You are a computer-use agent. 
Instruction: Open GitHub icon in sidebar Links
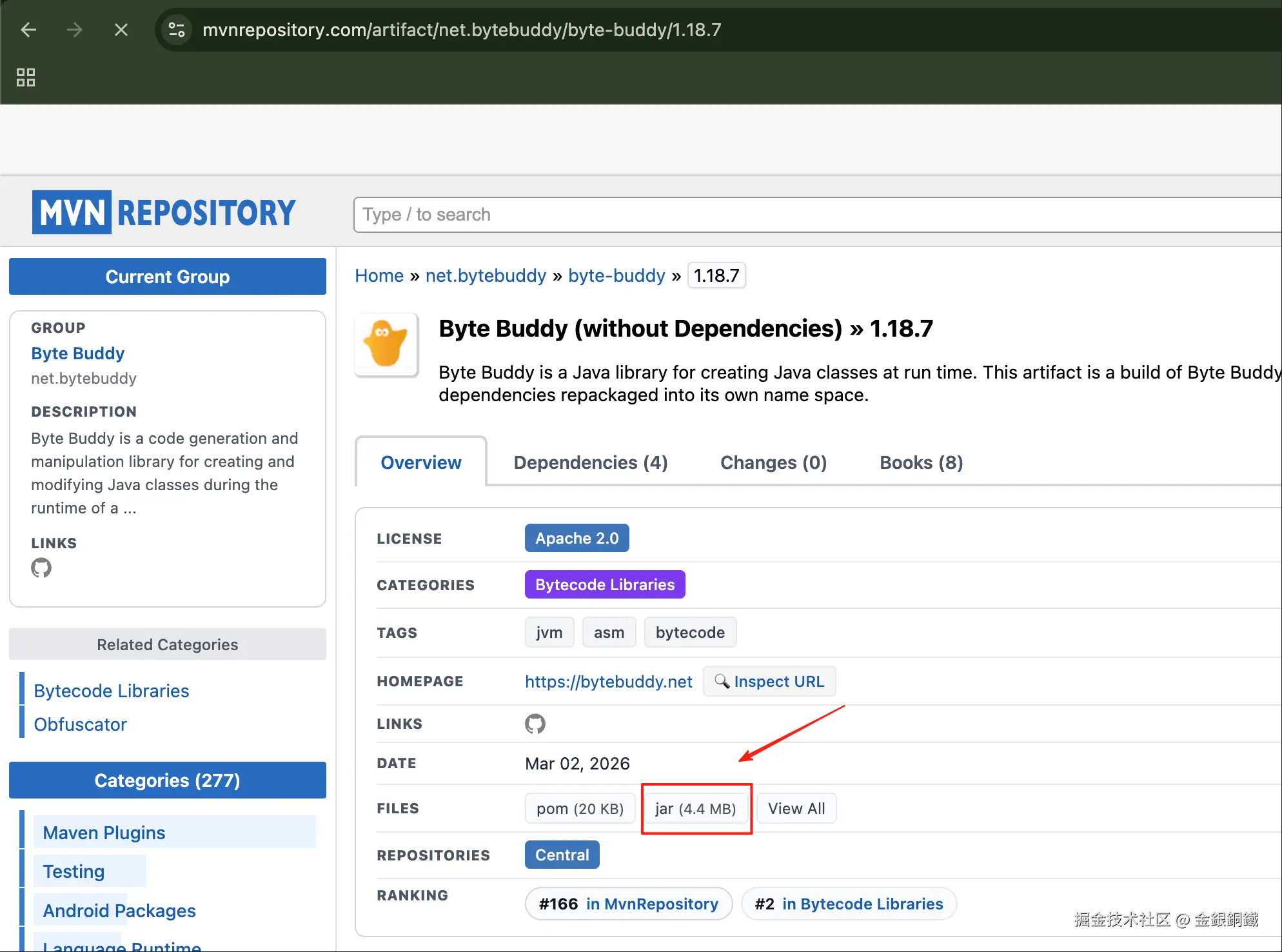pos(41,568)
